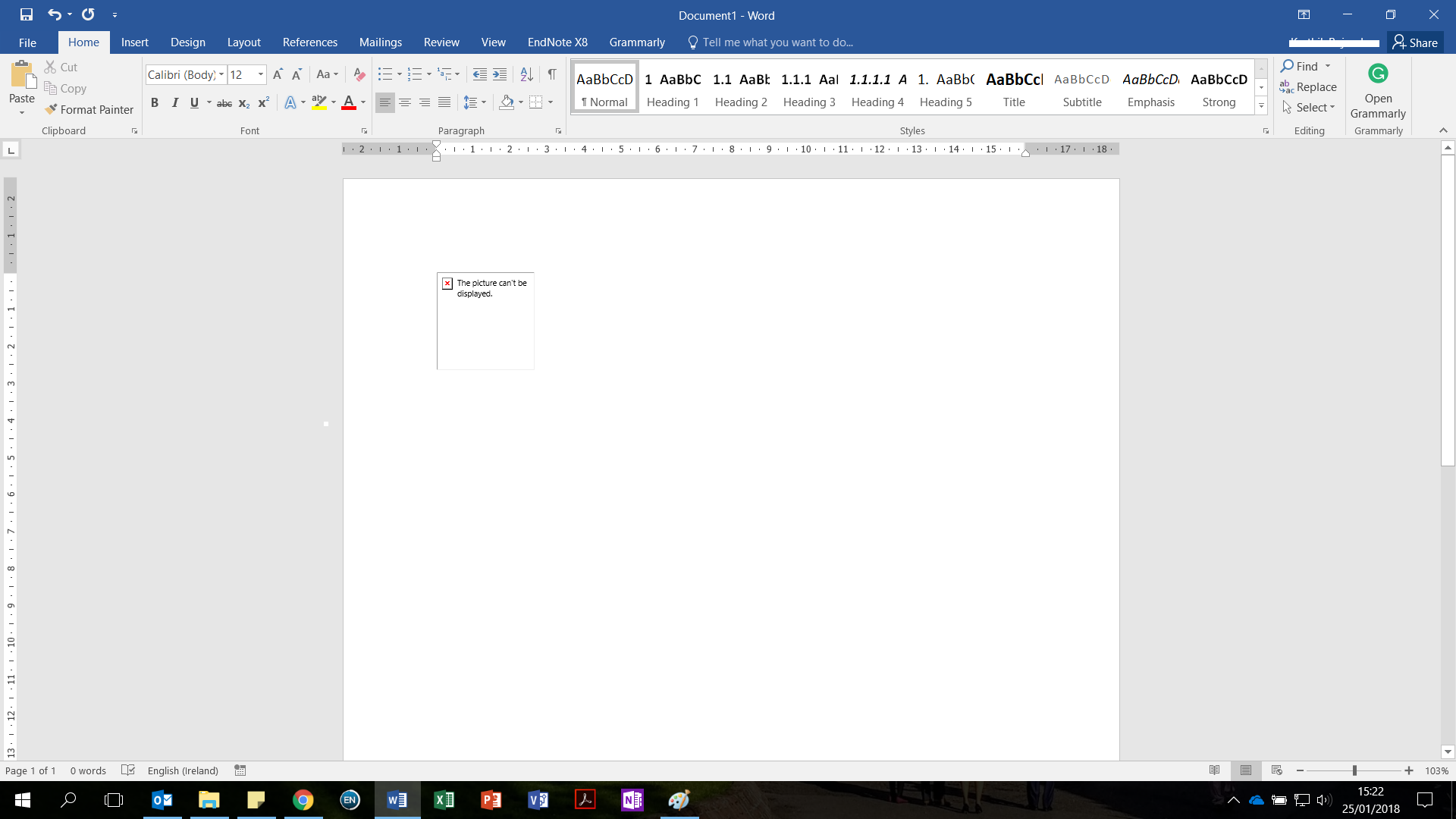The width and height of the screenshot is (1456, 819).
Task: Open the Select dropdown in Editing
Action: click(x=1309, y=108)
